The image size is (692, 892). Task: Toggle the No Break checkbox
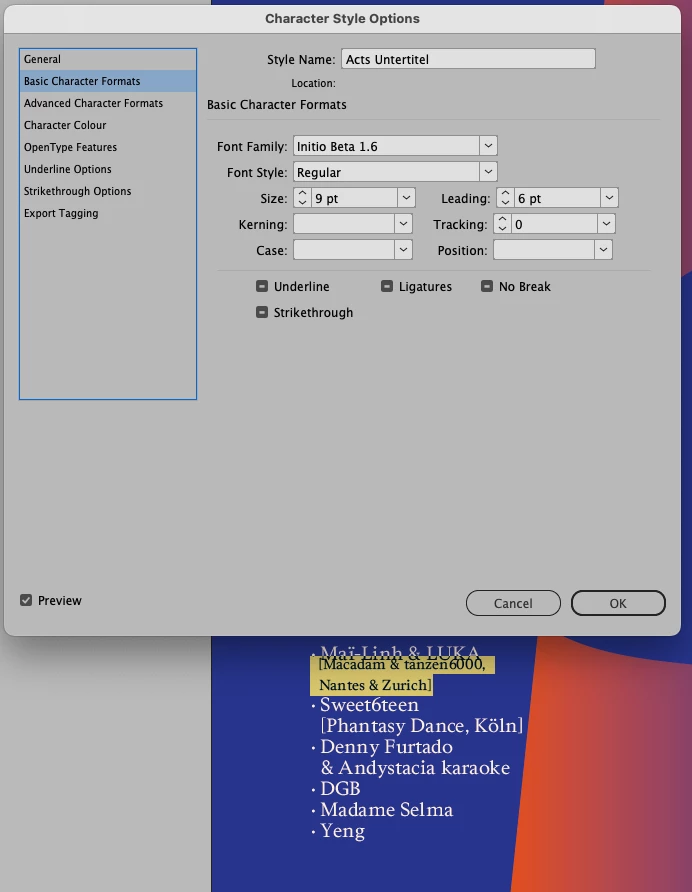tap(487, 286)
